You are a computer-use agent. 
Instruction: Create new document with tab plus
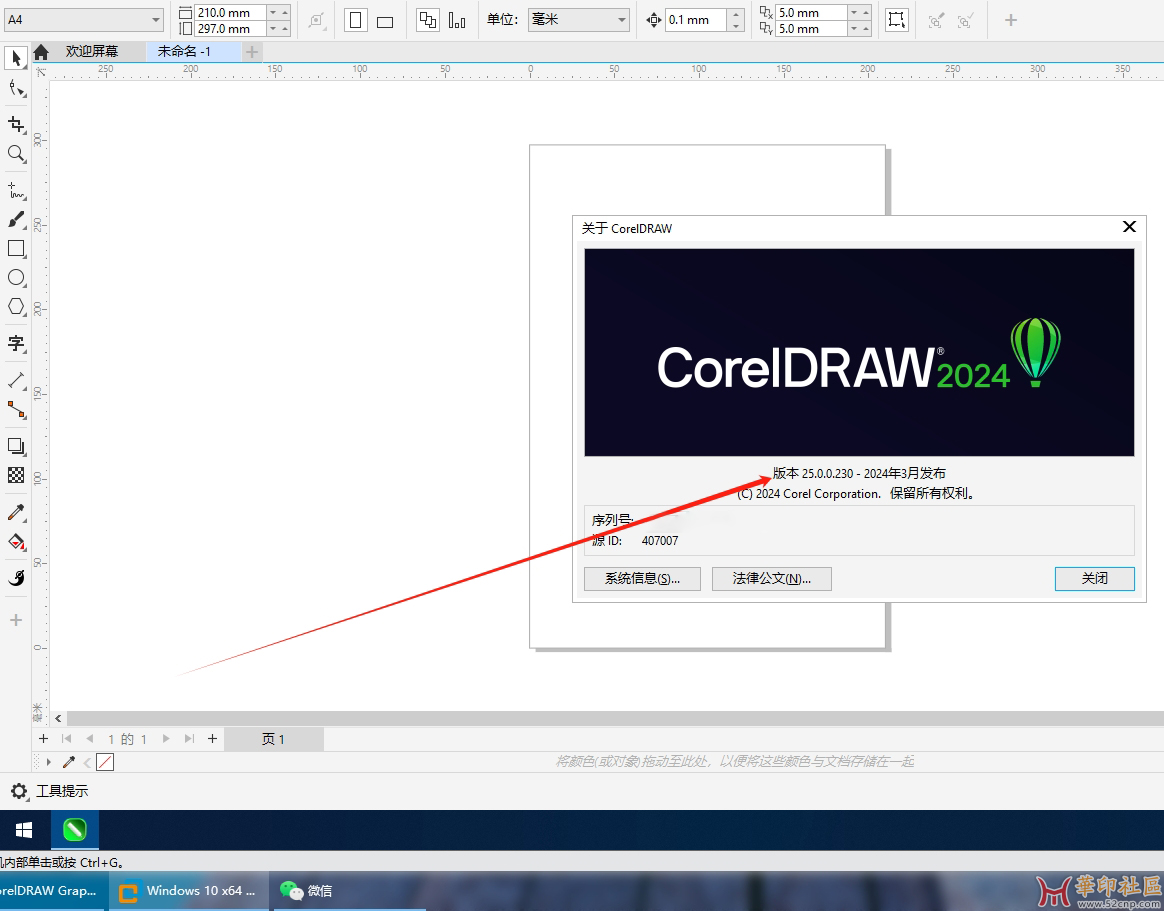tap(252, 52)
